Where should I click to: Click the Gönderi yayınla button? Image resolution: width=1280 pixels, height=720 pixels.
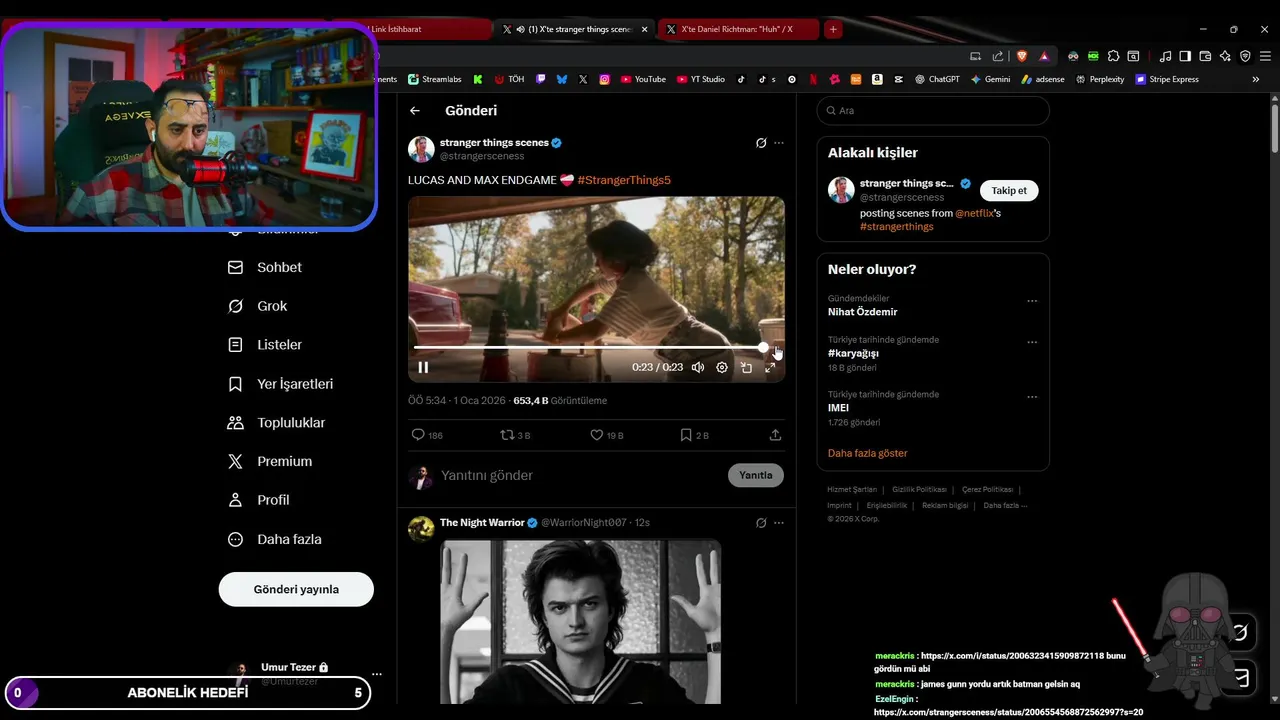point(296,589)
